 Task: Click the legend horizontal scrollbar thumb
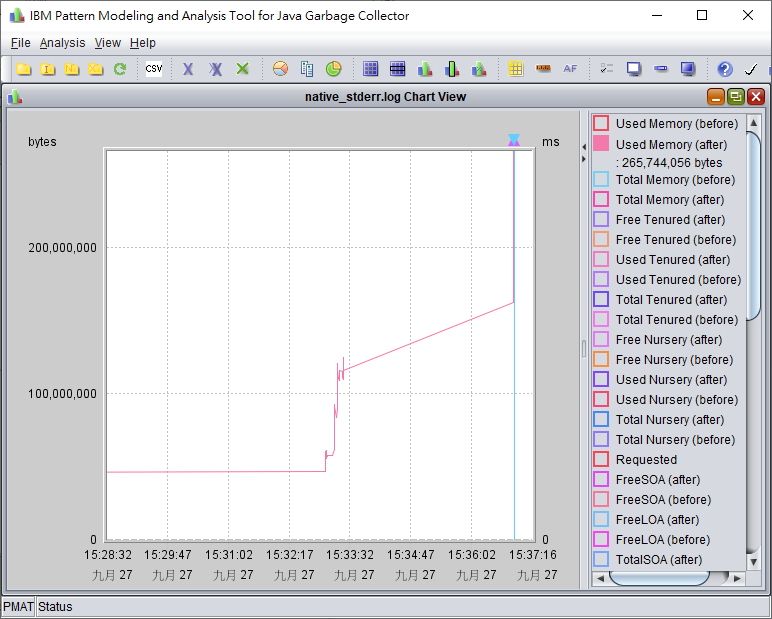tap(659, 579)
